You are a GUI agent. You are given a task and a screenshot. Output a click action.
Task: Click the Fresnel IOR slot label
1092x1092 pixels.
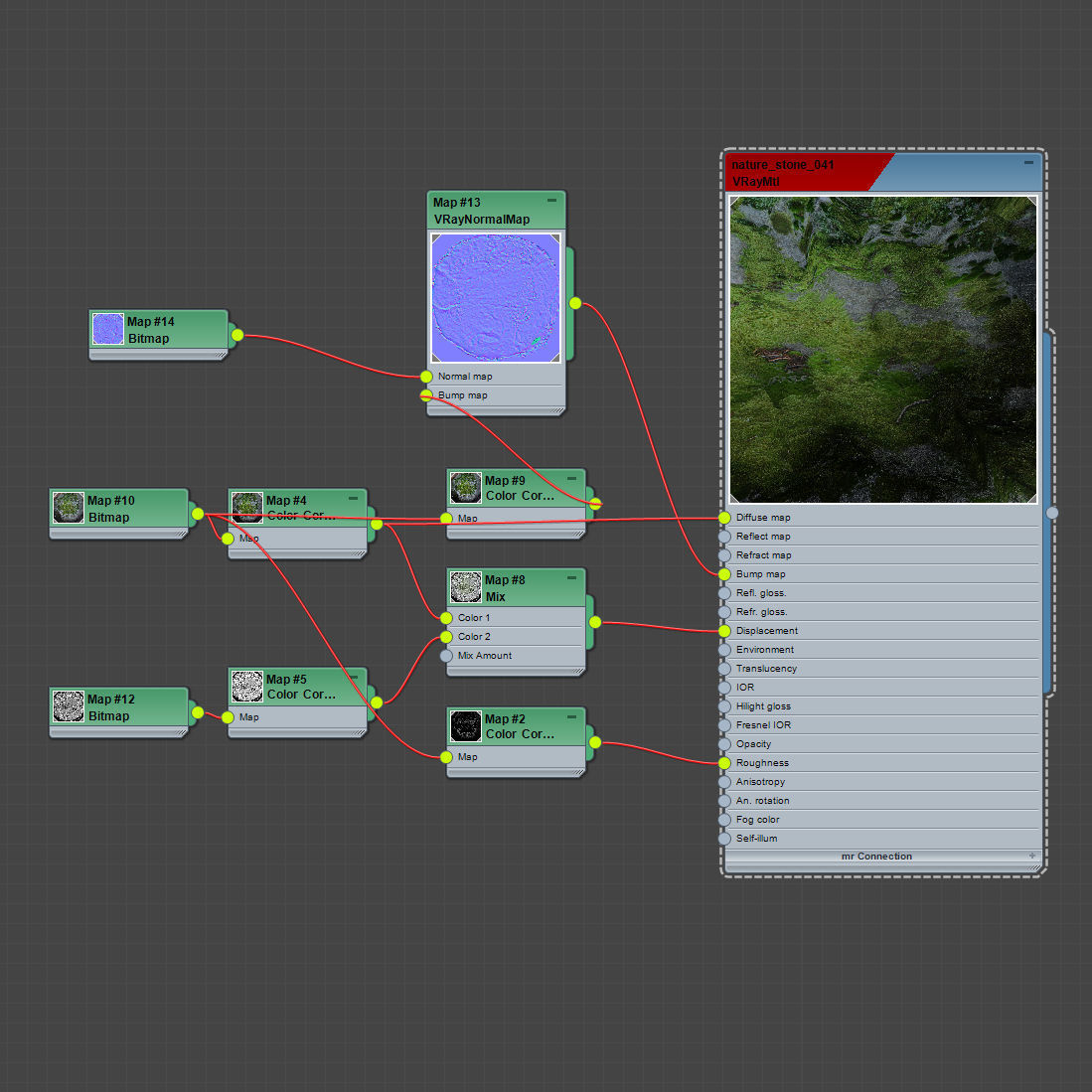pos(763,725)
